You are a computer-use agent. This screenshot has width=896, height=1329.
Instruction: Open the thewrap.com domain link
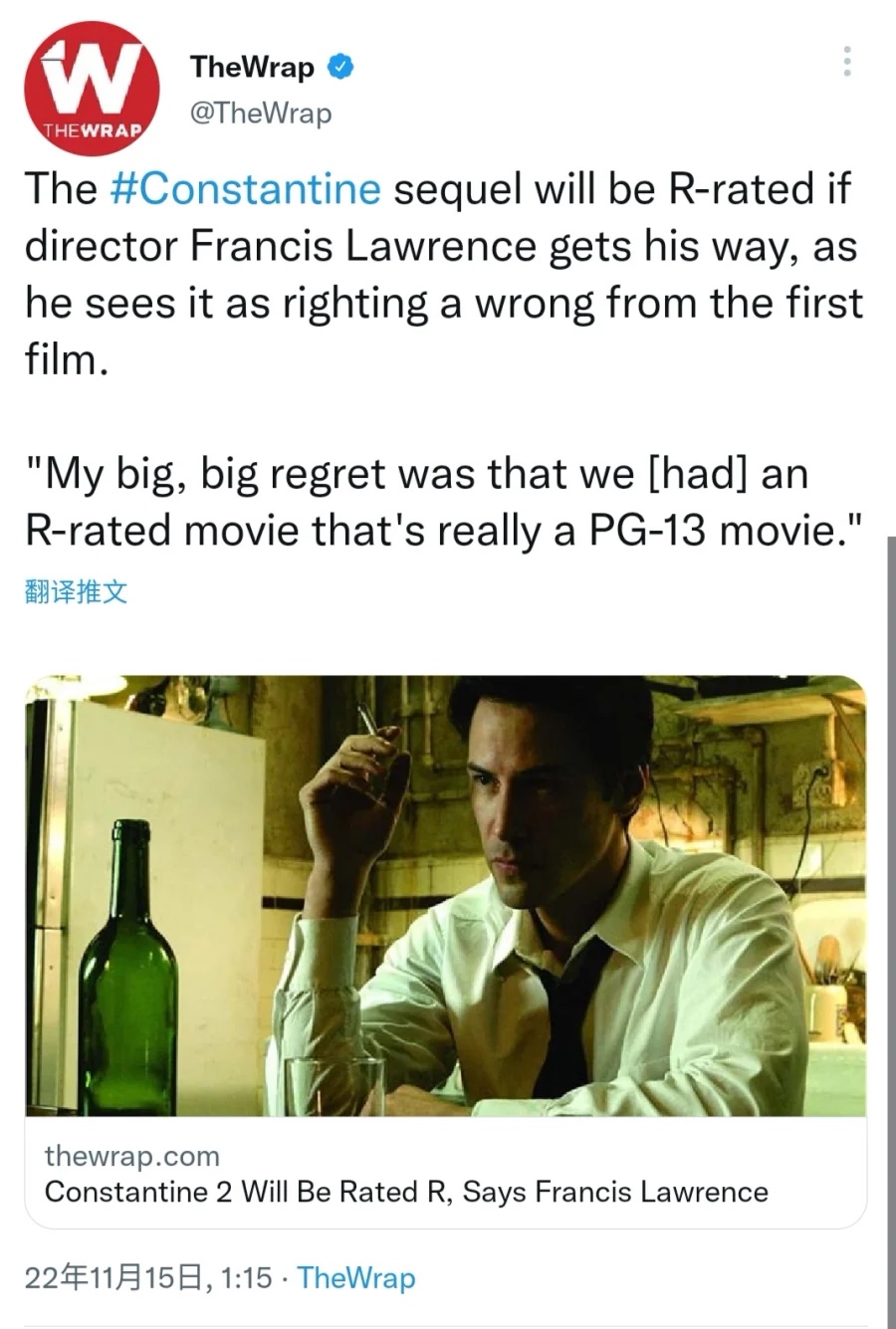131,1156
